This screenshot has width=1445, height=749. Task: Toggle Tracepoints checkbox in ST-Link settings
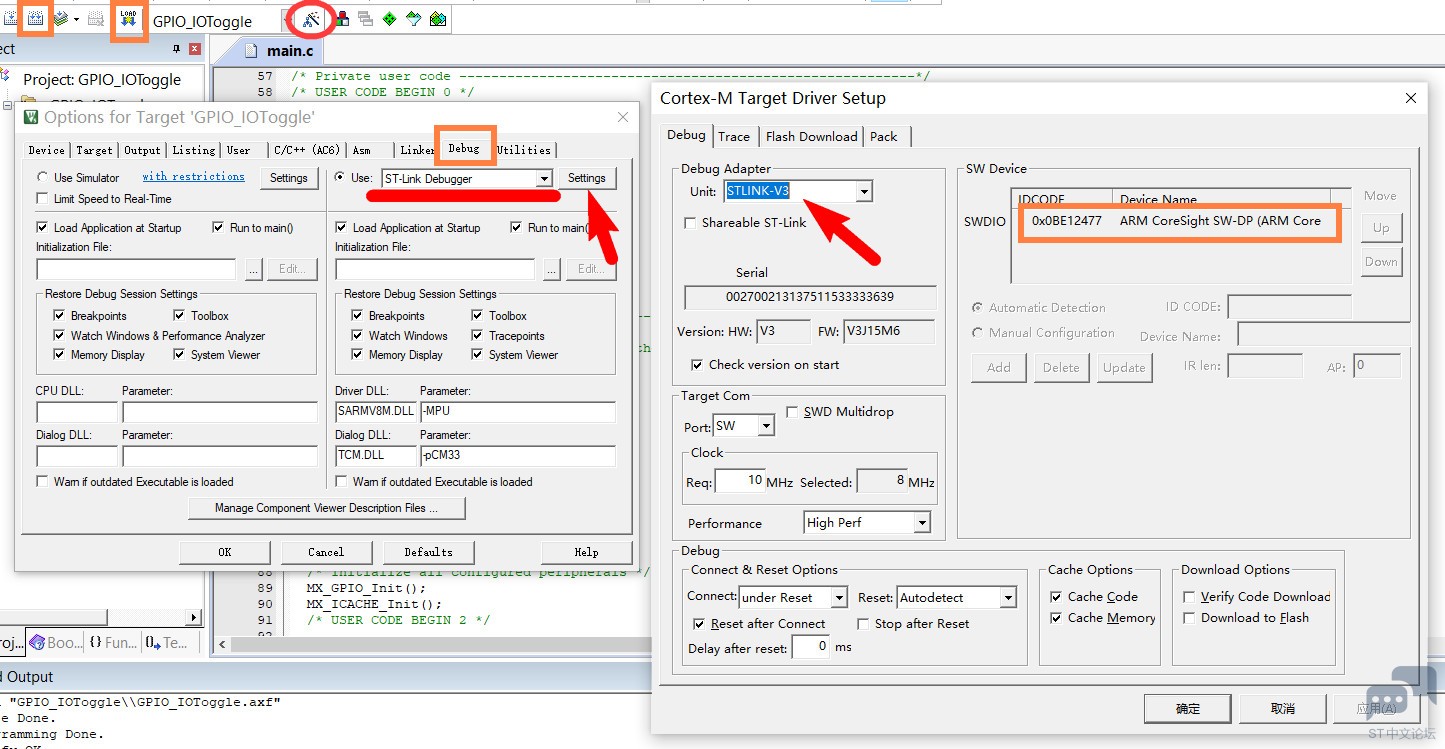[x=477, y=336]
